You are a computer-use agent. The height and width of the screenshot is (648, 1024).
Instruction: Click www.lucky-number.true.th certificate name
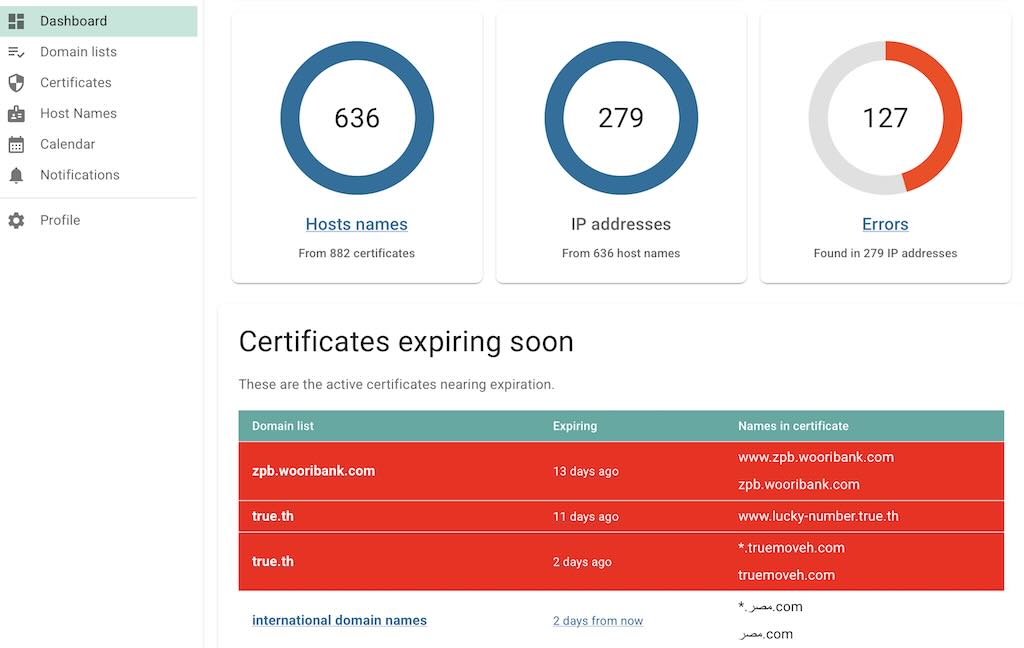(x=818, y=516)
